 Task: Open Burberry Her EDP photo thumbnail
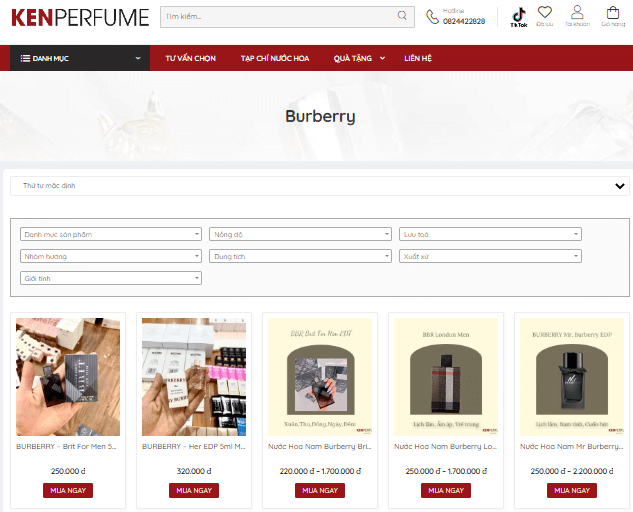(194, 377)
